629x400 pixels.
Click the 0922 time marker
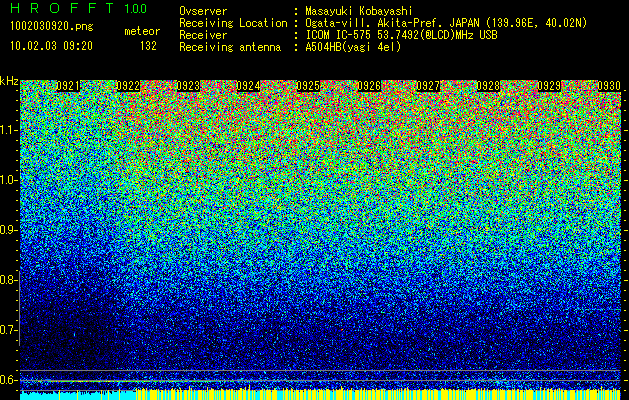[x=128, y=86]
